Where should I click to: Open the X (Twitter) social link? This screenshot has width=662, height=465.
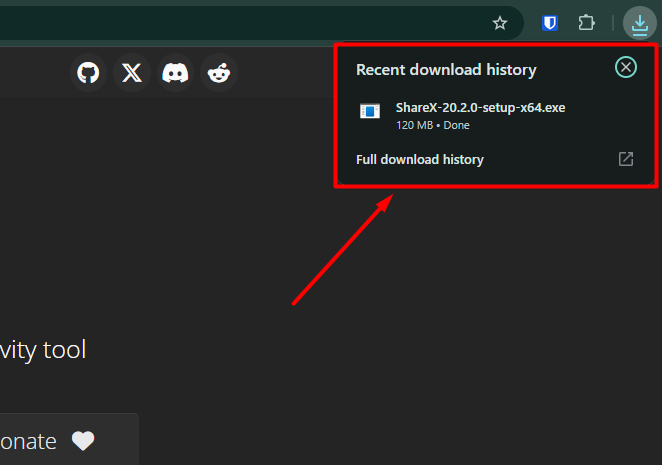[x=132, y=73]
